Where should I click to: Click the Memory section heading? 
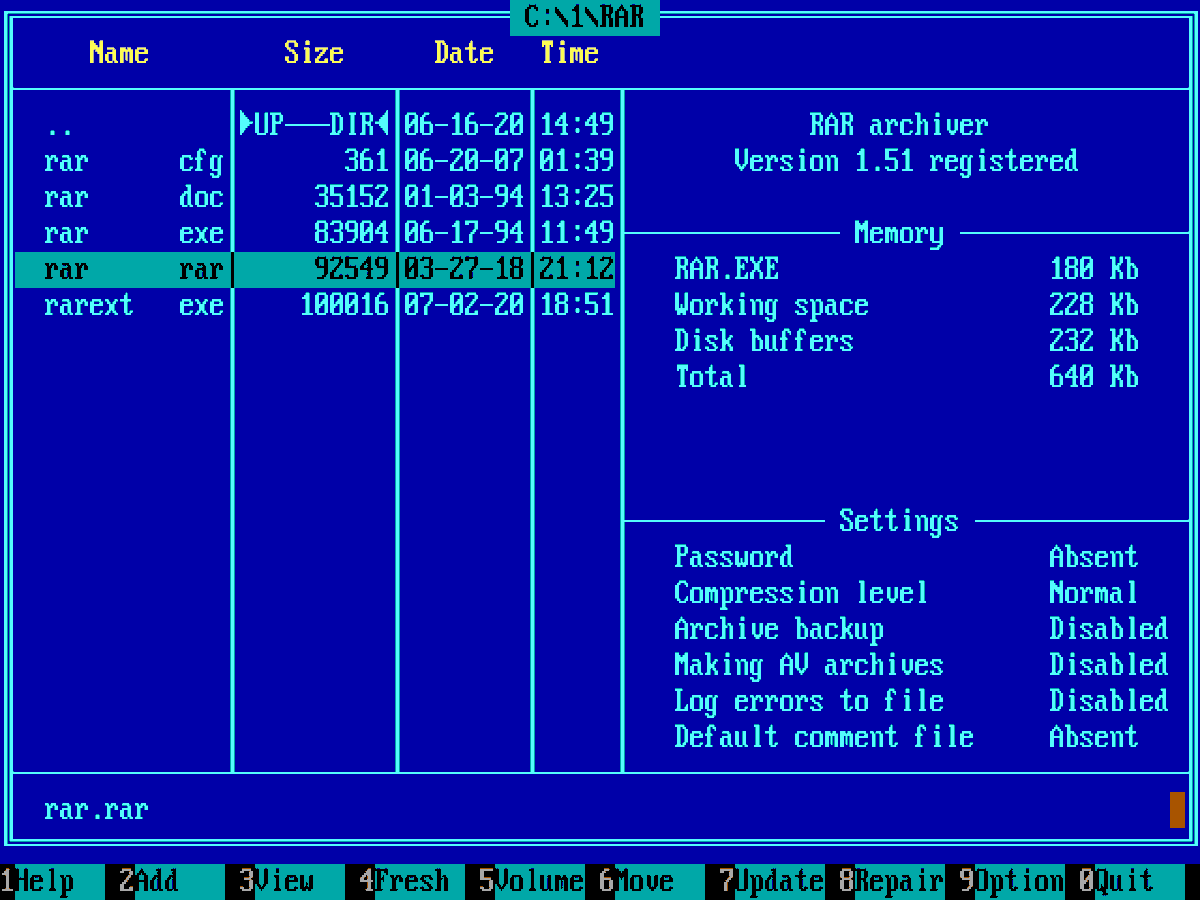[899, 234]
